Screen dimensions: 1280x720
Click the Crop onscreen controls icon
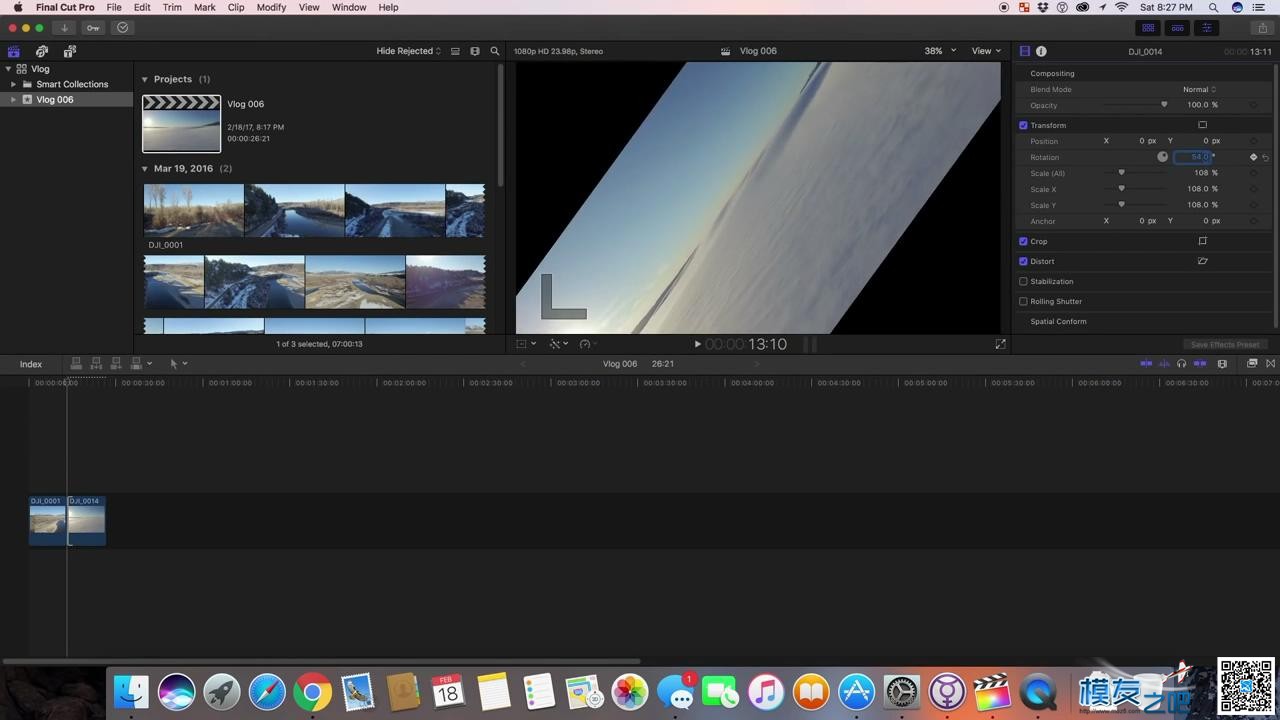tap(1202, 241)
